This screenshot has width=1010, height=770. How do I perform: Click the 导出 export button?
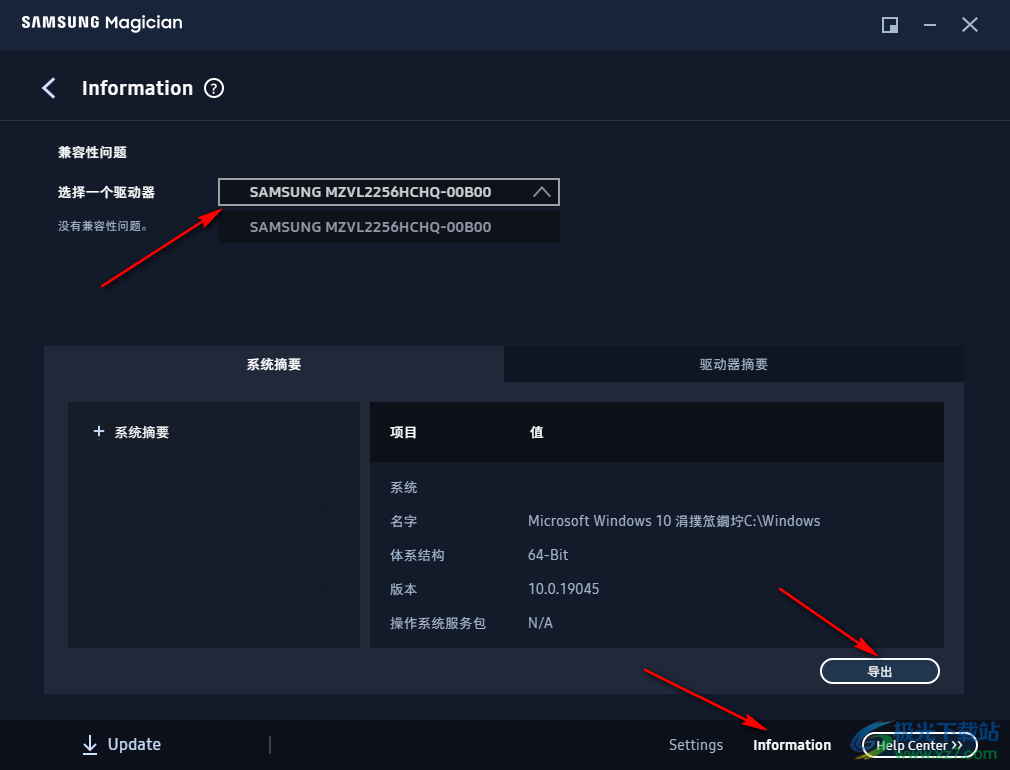(879, 671)
